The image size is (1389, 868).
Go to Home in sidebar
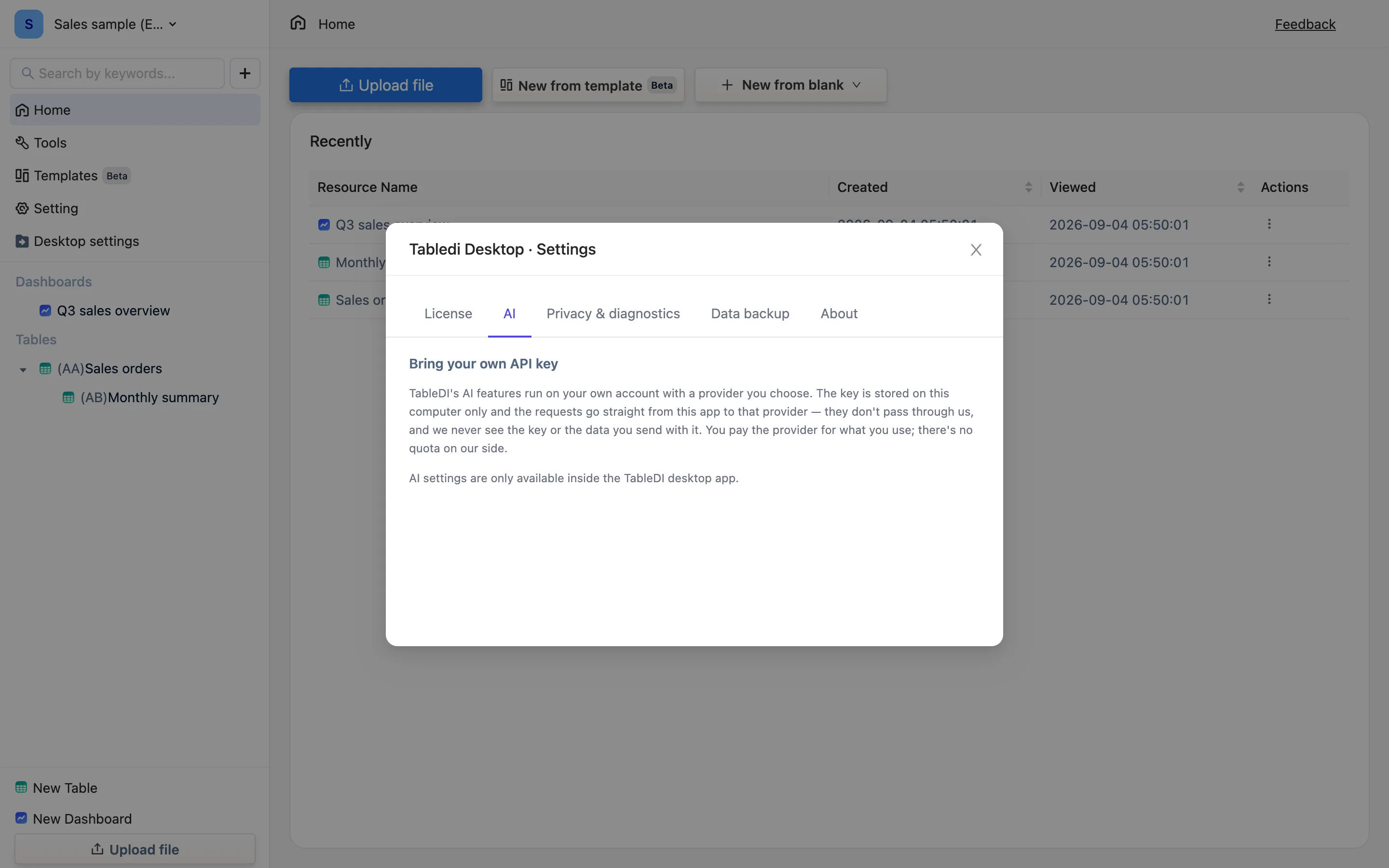pyautogui.click(x=135, y=109)
